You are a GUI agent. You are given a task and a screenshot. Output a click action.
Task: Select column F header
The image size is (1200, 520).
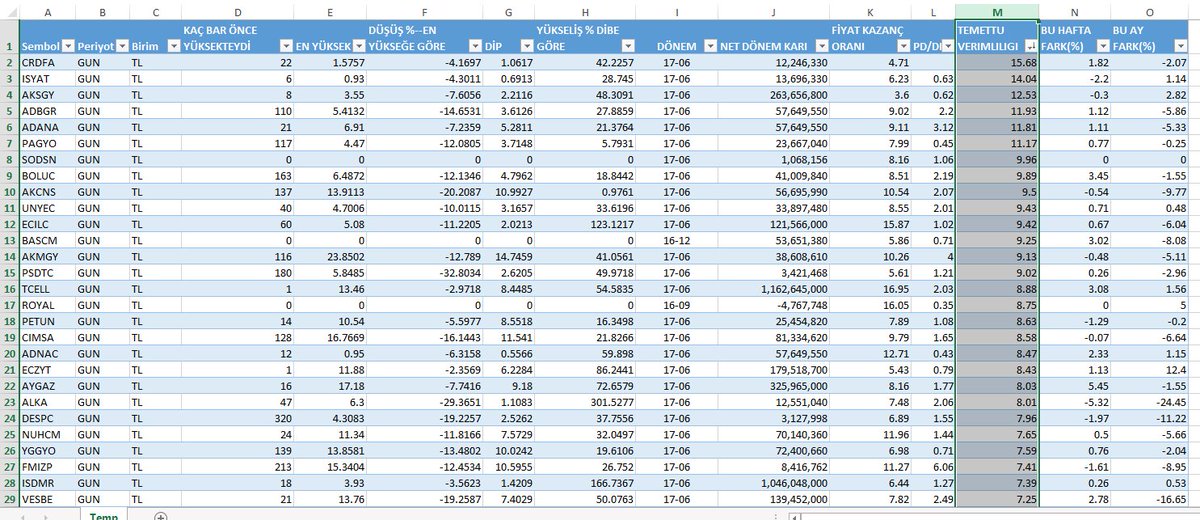[424, 11]
